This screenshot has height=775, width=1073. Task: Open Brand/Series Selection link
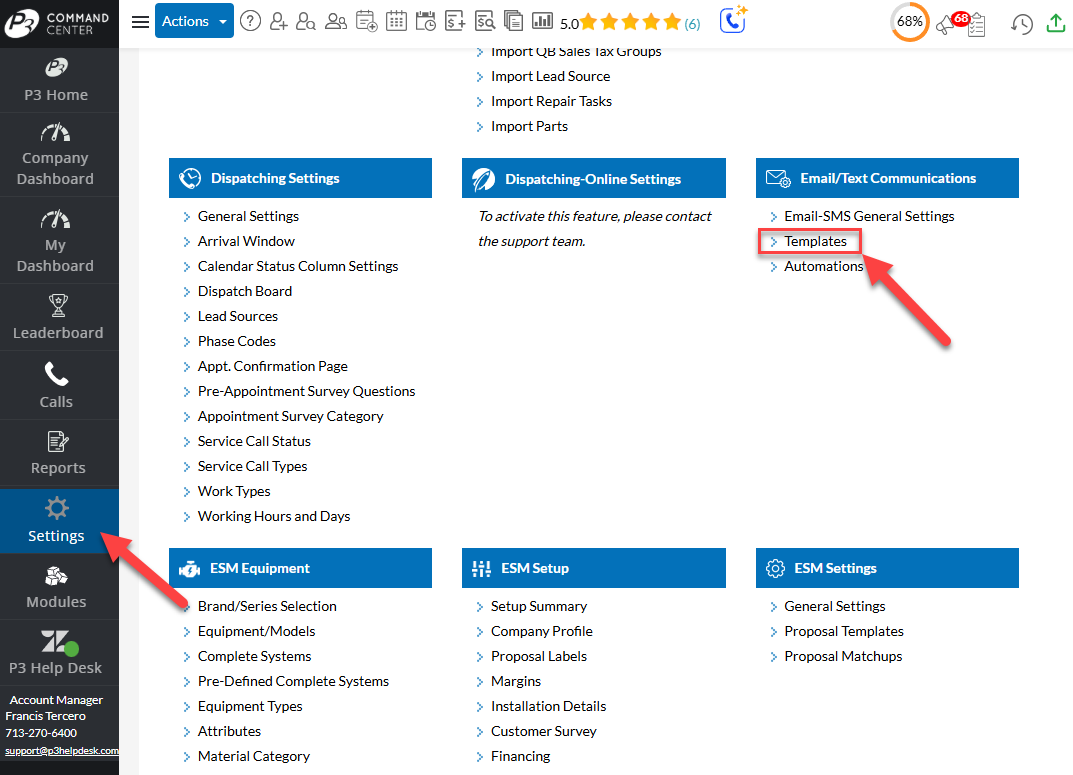click(267, 606)
